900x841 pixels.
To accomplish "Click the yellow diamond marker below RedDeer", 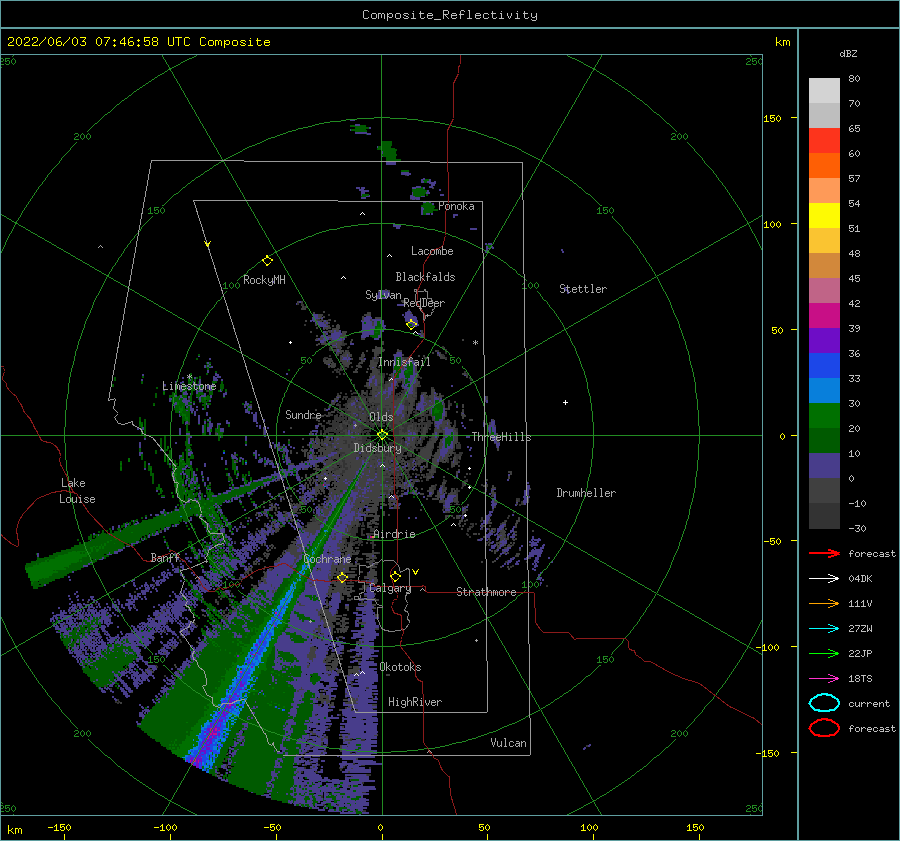I will coord(412,324).
